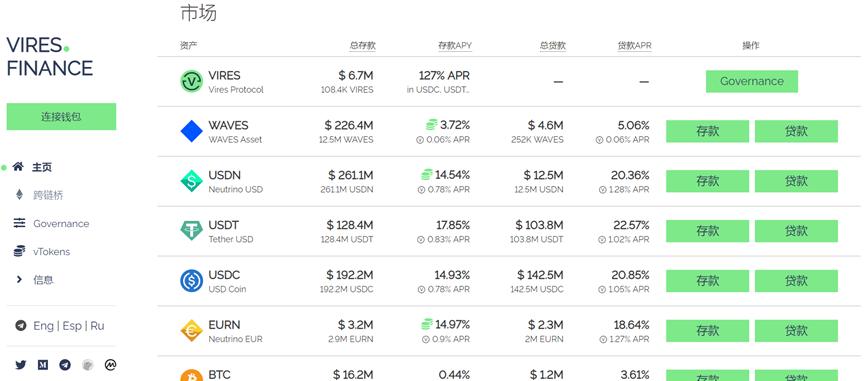Click the USDC coin asset icon
865x381 pixels.
pos(191,281)
